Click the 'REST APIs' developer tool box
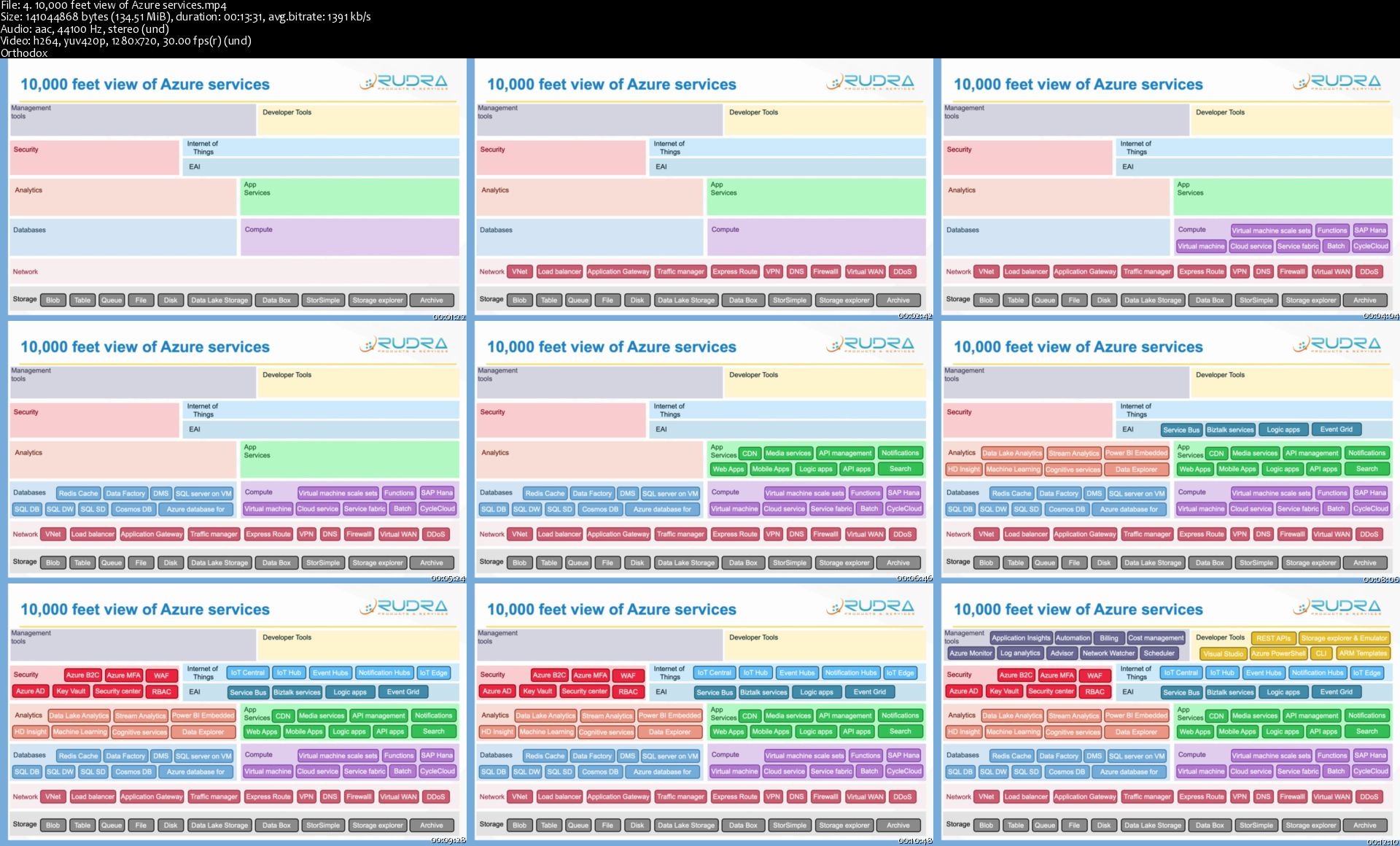1400x846 pixels. point(1273,638)
